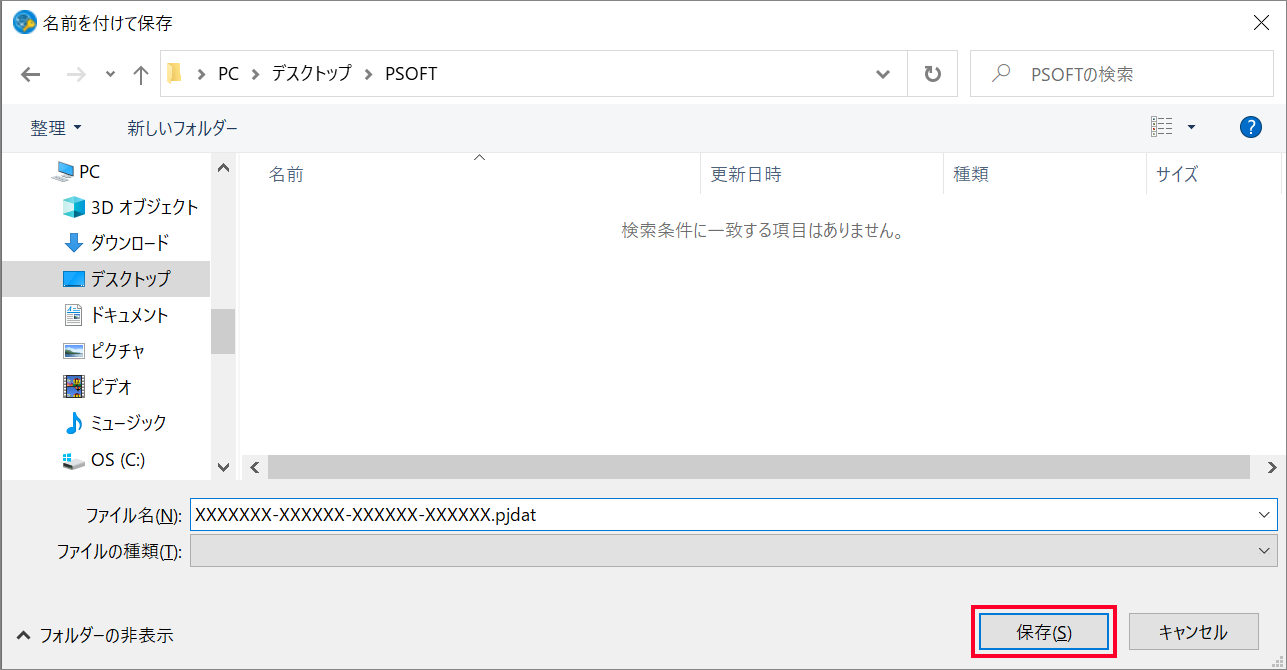Refresh the PSOFT folder view
Screen dimensions: 1287x670
point(933,74)
